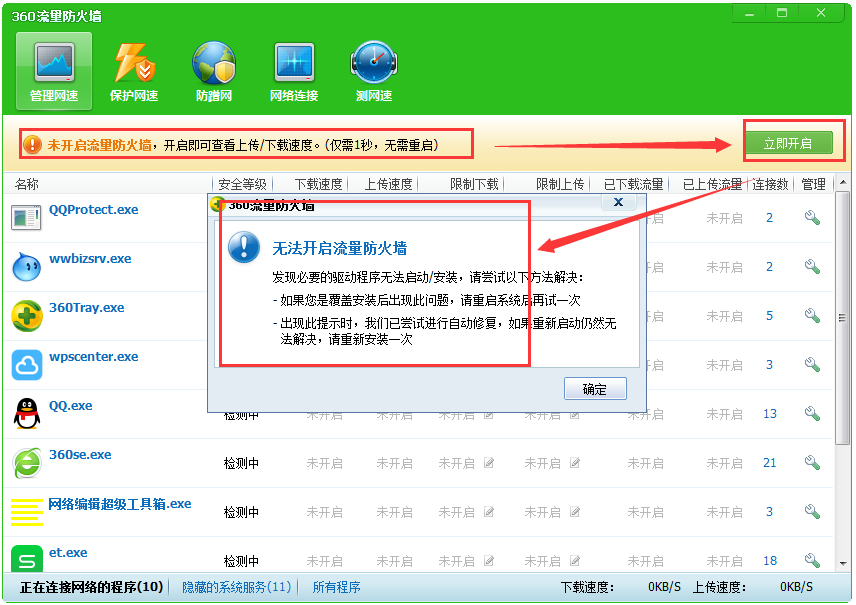
Task: Select et.exe program name
Action: tap(68, 553)
